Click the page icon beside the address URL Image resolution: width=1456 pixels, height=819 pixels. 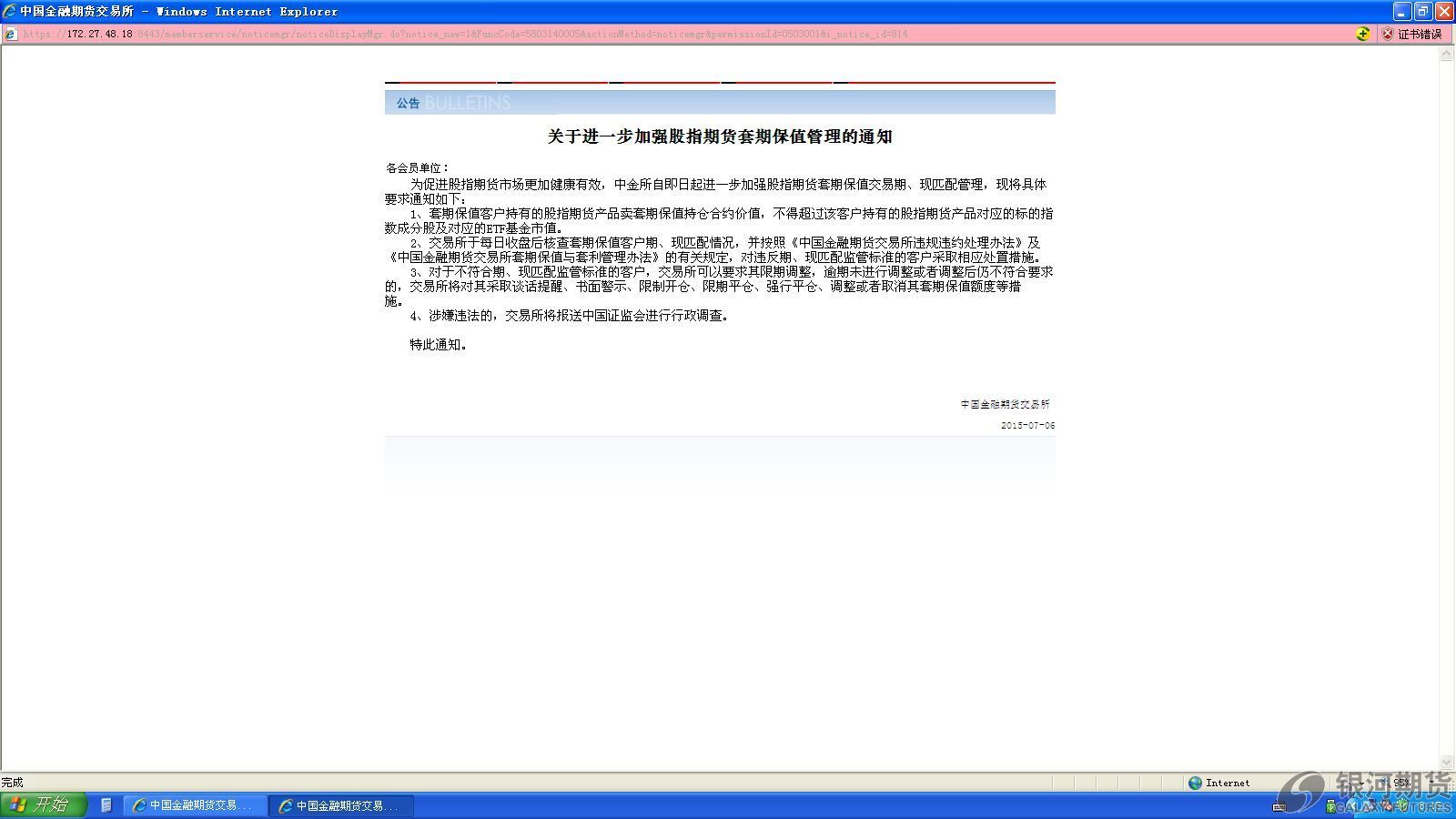pyautogui.click(x=10, y=34)
